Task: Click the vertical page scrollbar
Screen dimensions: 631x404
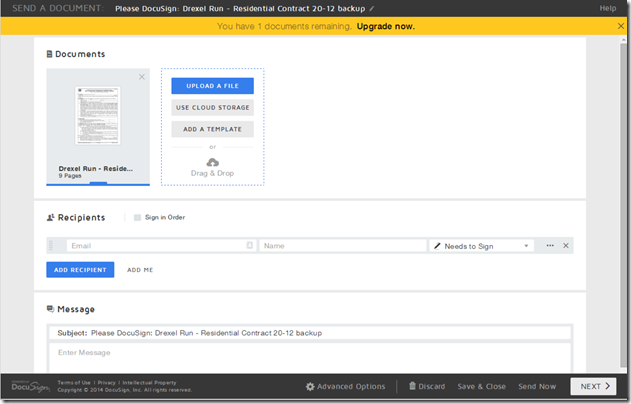Action: [x=623, y=205]
